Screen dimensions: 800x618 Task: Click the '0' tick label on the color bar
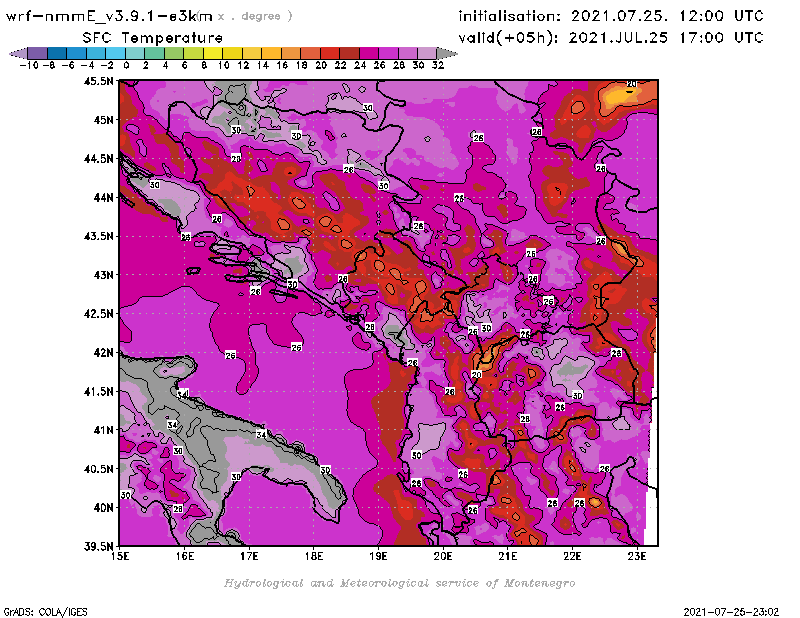click(x=126, y=65)
